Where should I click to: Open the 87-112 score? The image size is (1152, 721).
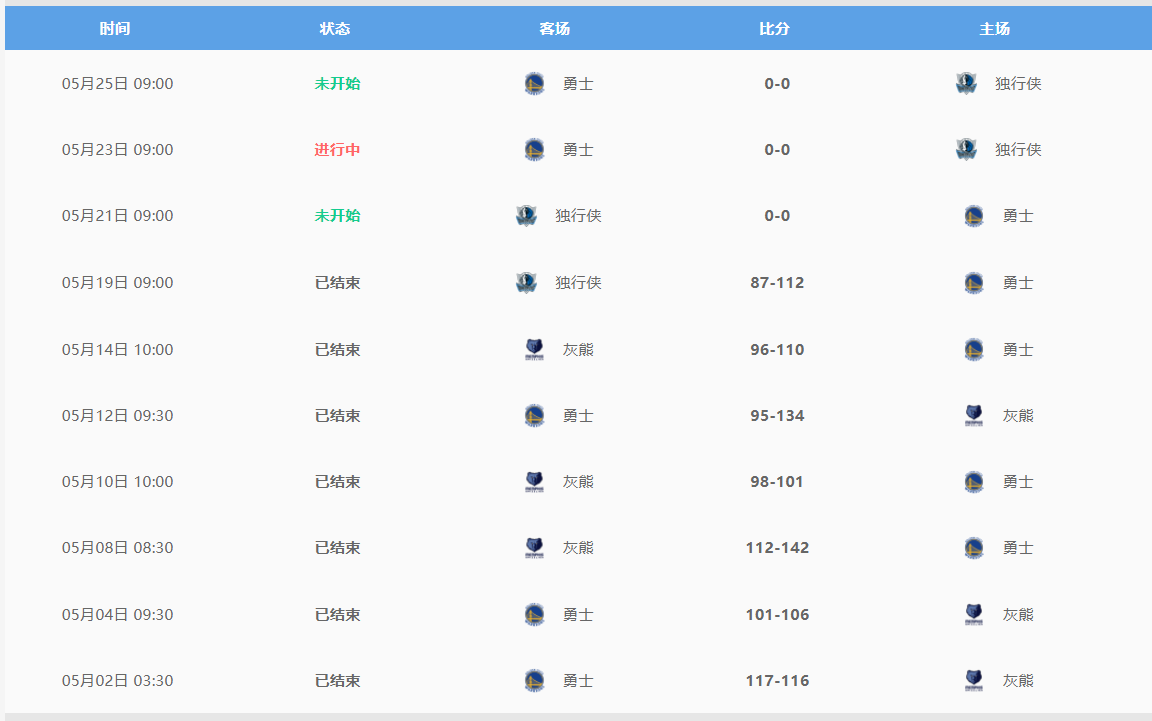tap(777, 283)
